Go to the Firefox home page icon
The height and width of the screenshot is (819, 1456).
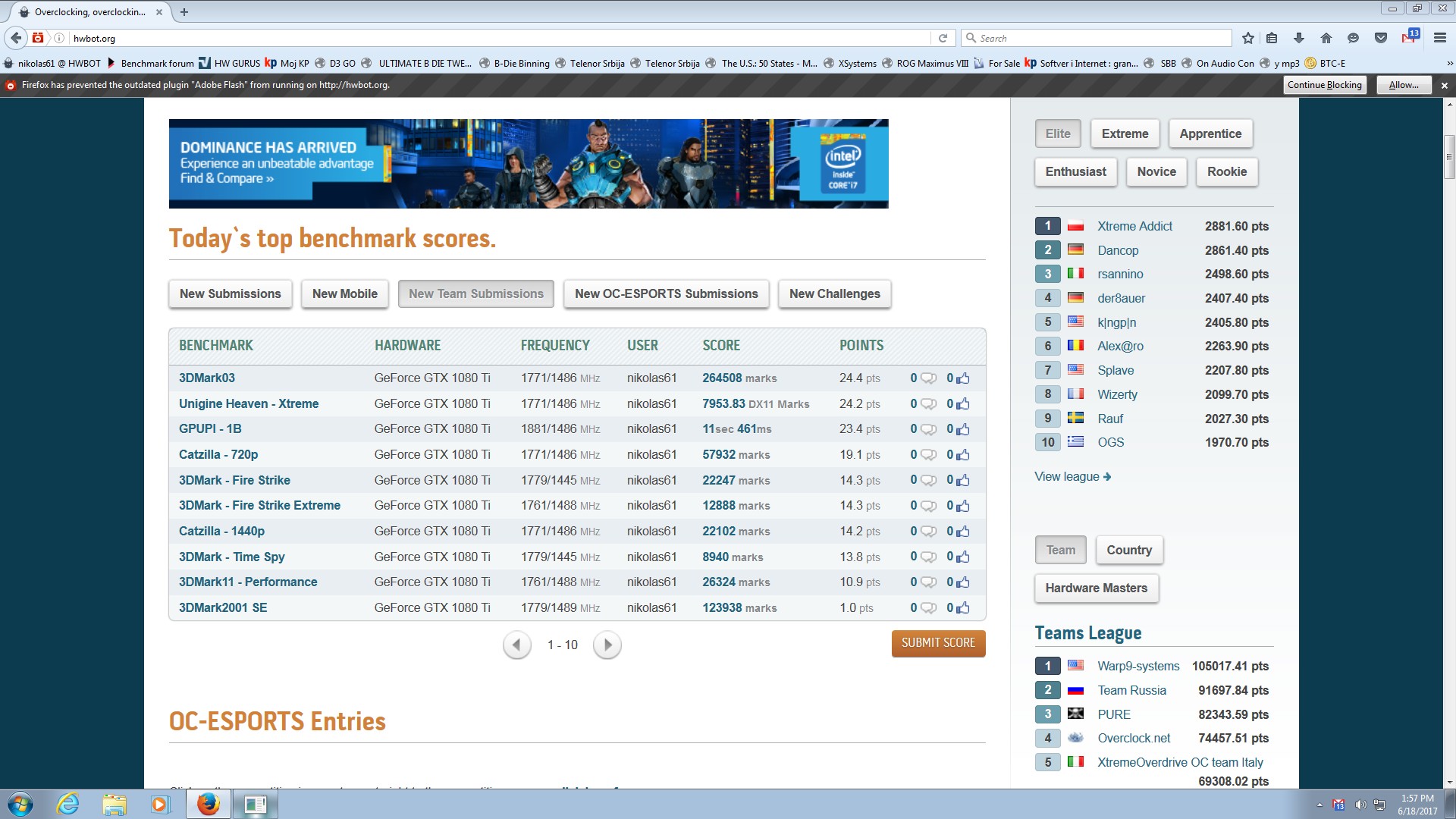coord(1326,38)
